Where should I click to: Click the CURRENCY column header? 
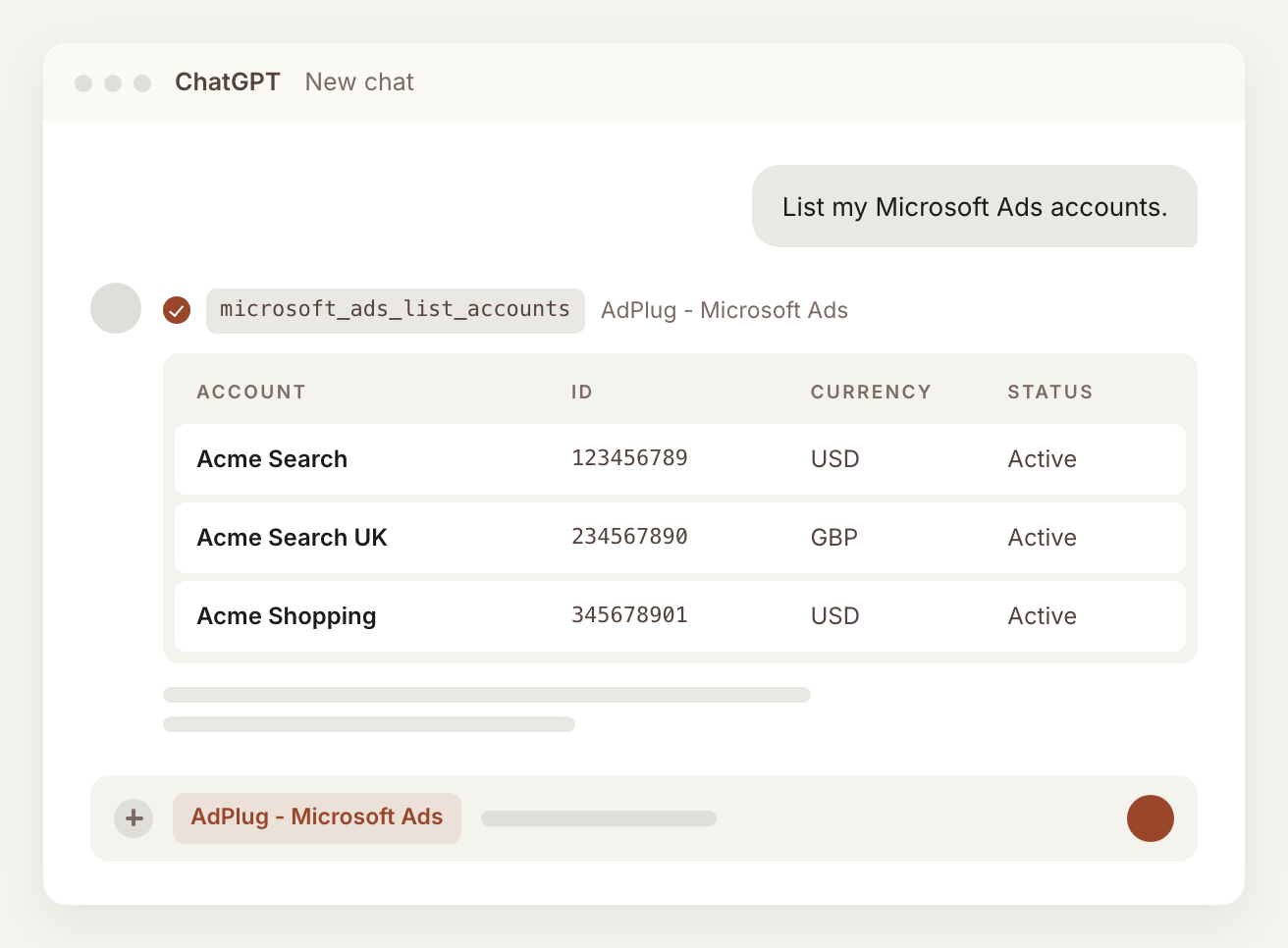tap(871, 392)
